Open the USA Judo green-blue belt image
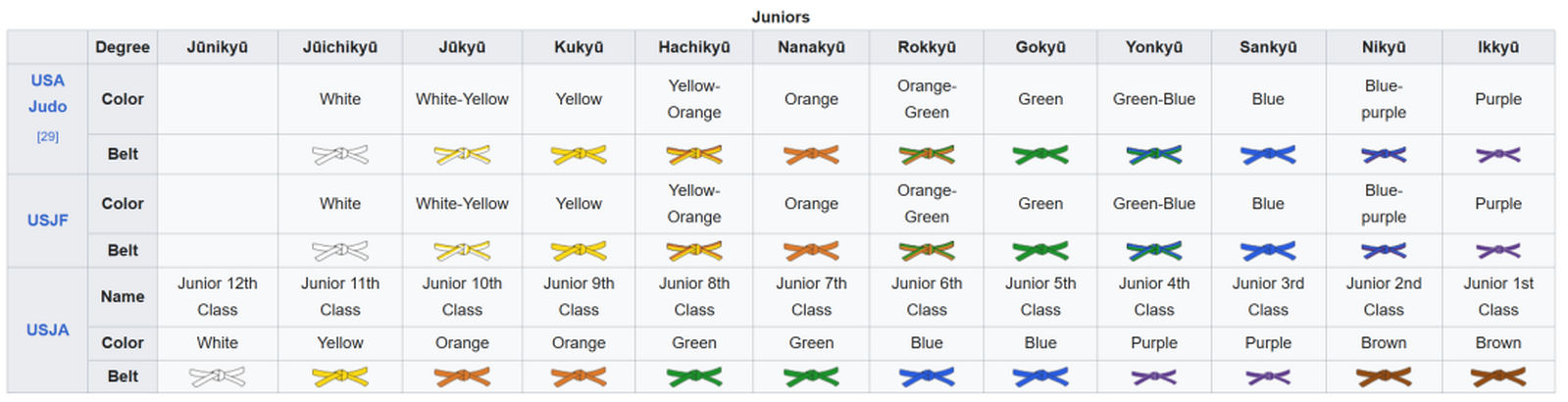This screenshot has width=1568, height=402. [1153, 155]
